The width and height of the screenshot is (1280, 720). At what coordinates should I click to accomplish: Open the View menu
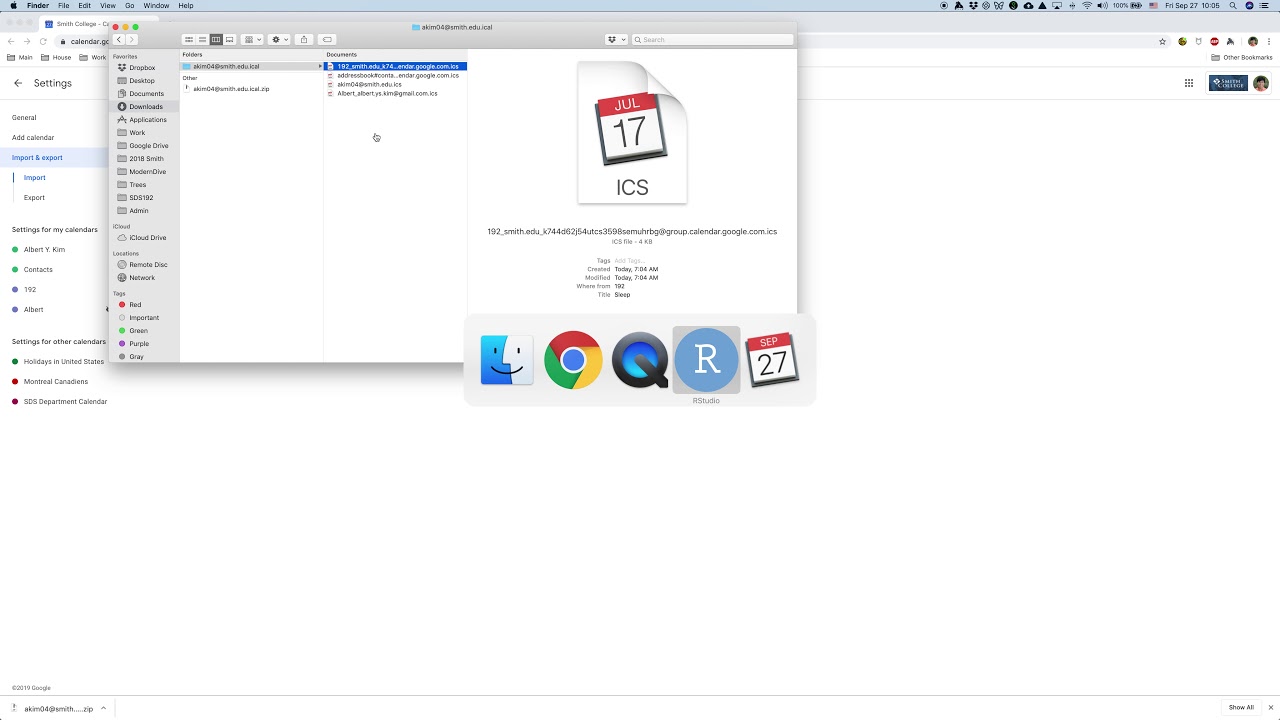[x=107, y=5]
